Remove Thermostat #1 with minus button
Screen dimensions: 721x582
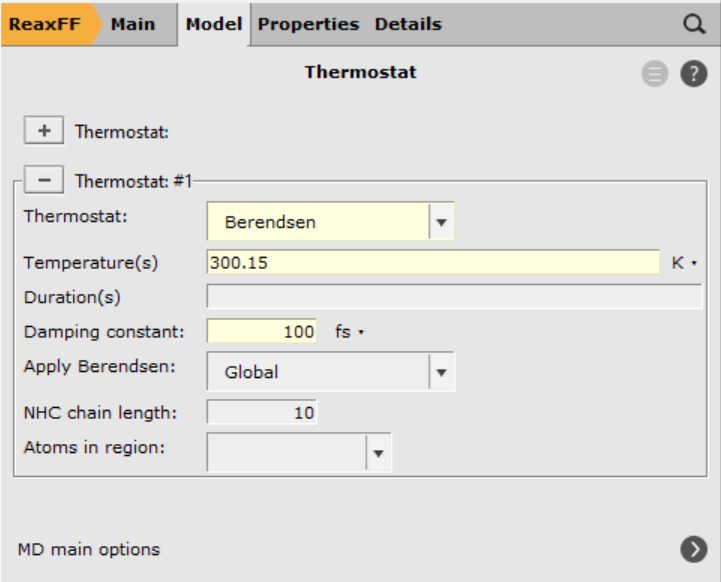coord(43,181)
